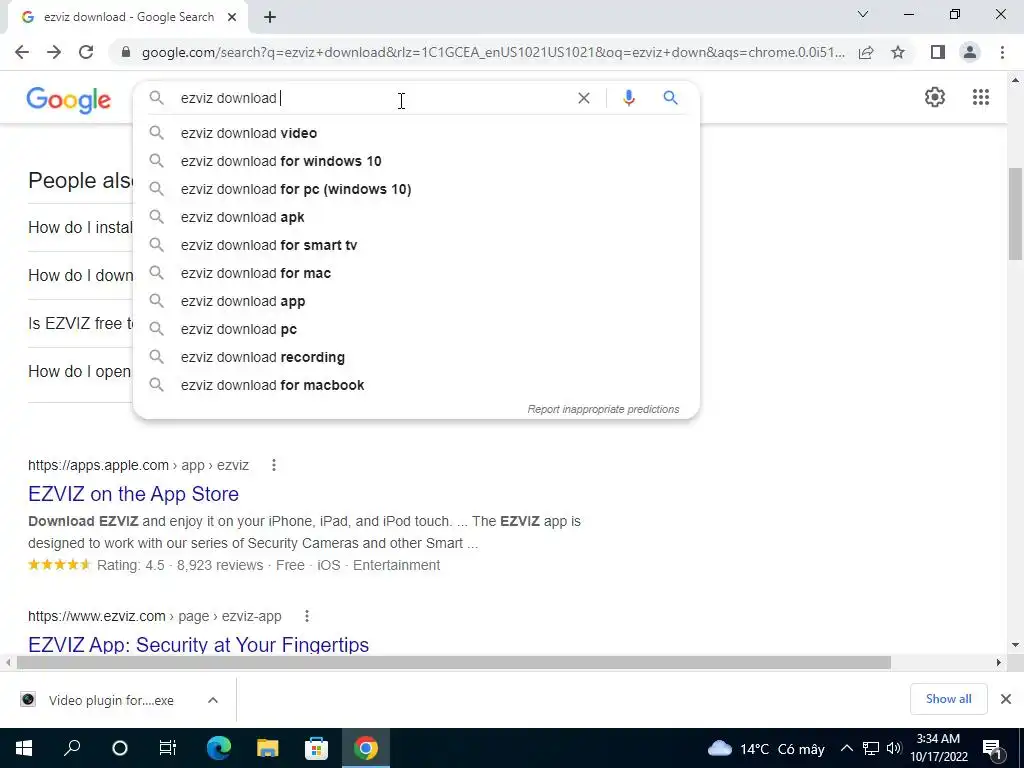Select suggestion ezviz download for smart tv
This screenshot has width=1024, height=768.
tap(417, 246)
